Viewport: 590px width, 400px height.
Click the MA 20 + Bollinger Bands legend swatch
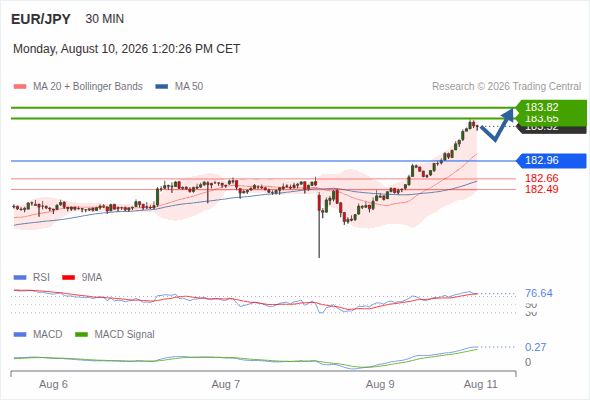[x=20, y=87]
